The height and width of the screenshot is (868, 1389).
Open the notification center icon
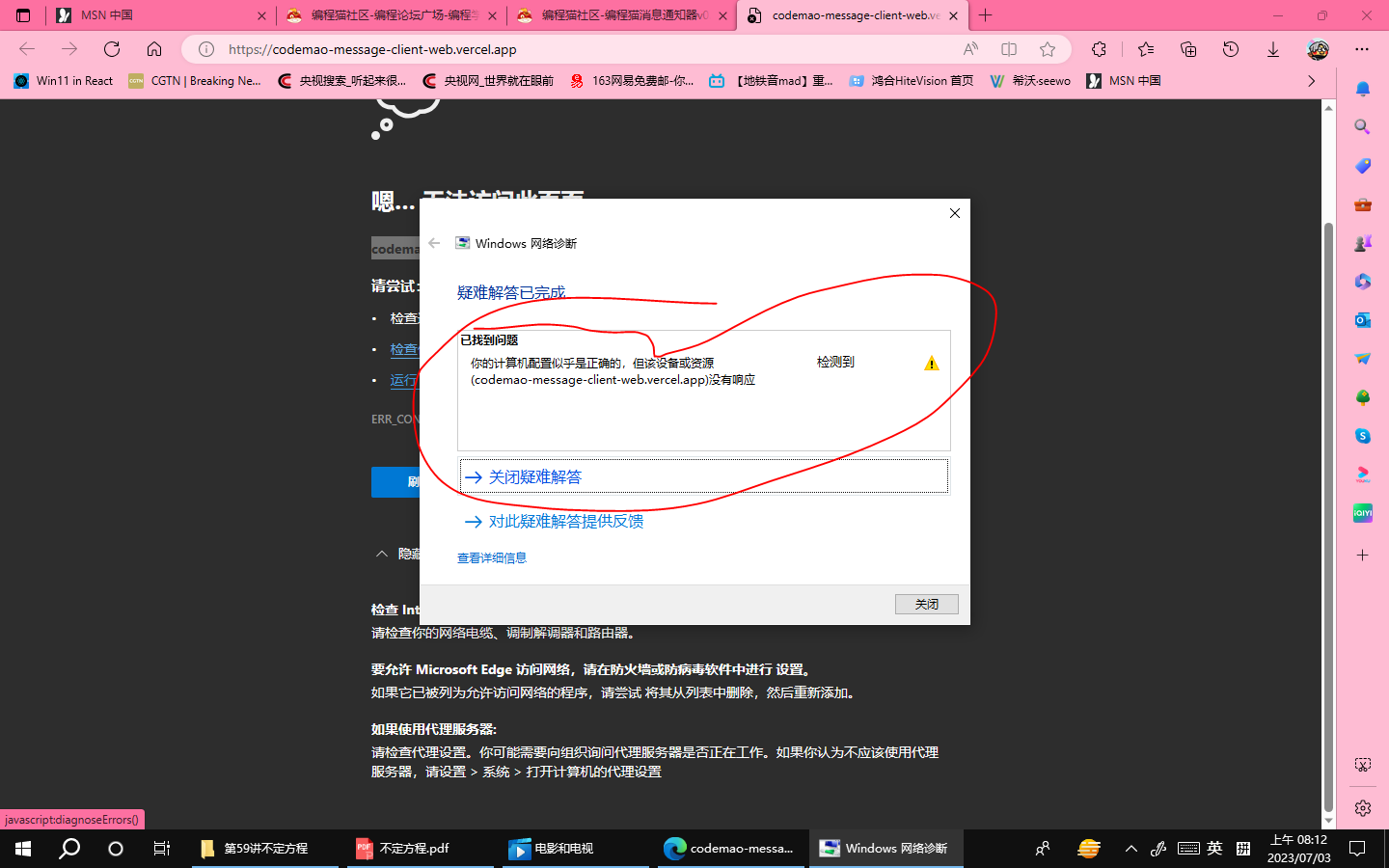click(x=1357, y=849)
